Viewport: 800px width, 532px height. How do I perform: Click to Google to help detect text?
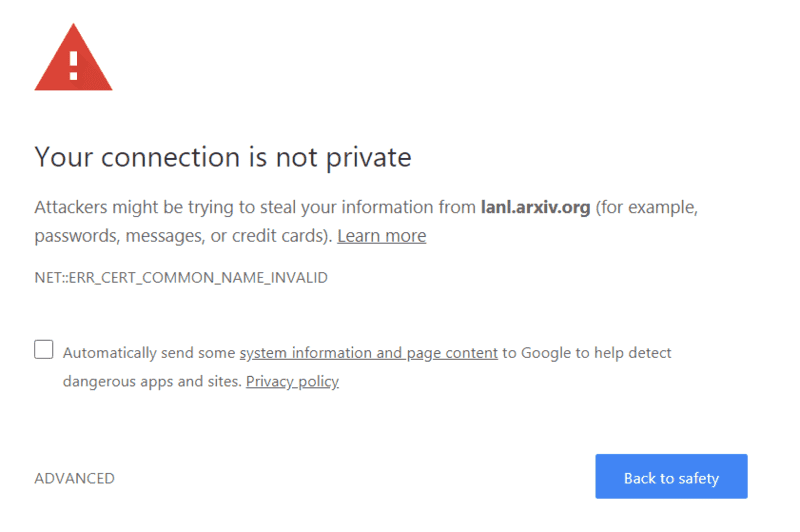point(587,353)
